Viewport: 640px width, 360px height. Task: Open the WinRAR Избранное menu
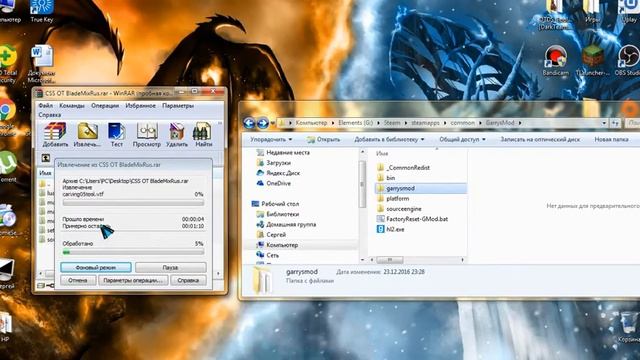pyautogui.click(x=140, y=106)
